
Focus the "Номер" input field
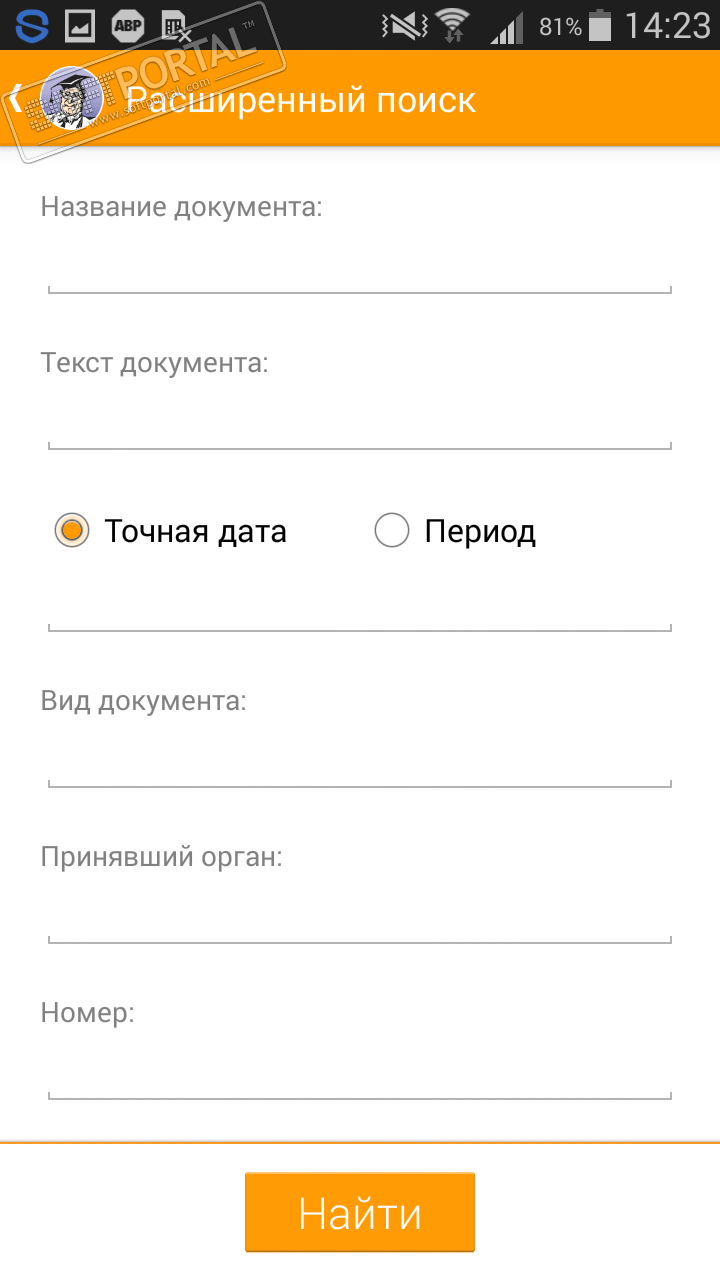360,1074
